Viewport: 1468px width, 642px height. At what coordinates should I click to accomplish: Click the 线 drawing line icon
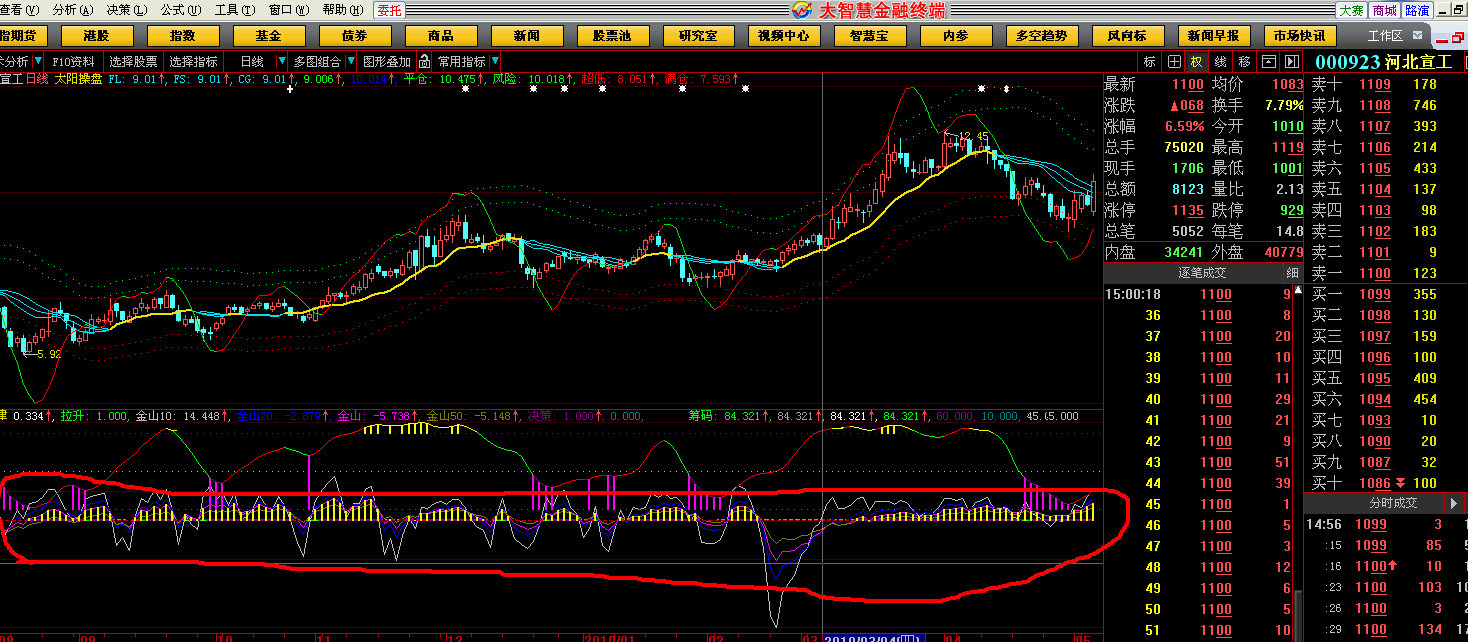click(x=1221, y=61)
